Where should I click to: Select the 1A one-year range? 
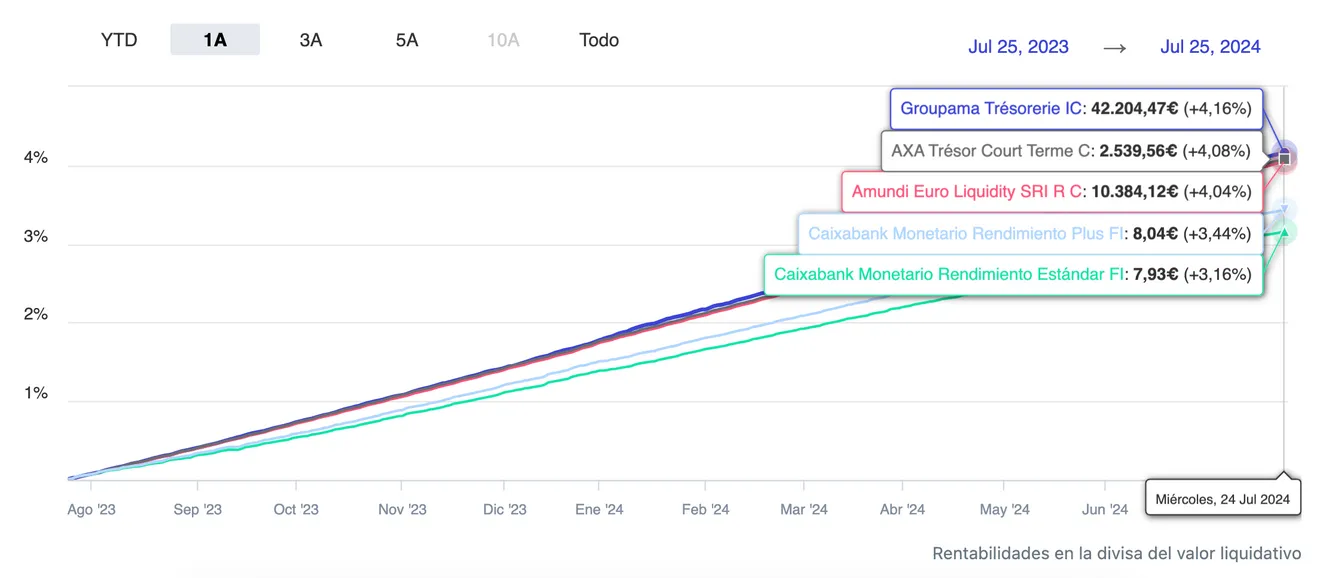(x=215, y=40)
